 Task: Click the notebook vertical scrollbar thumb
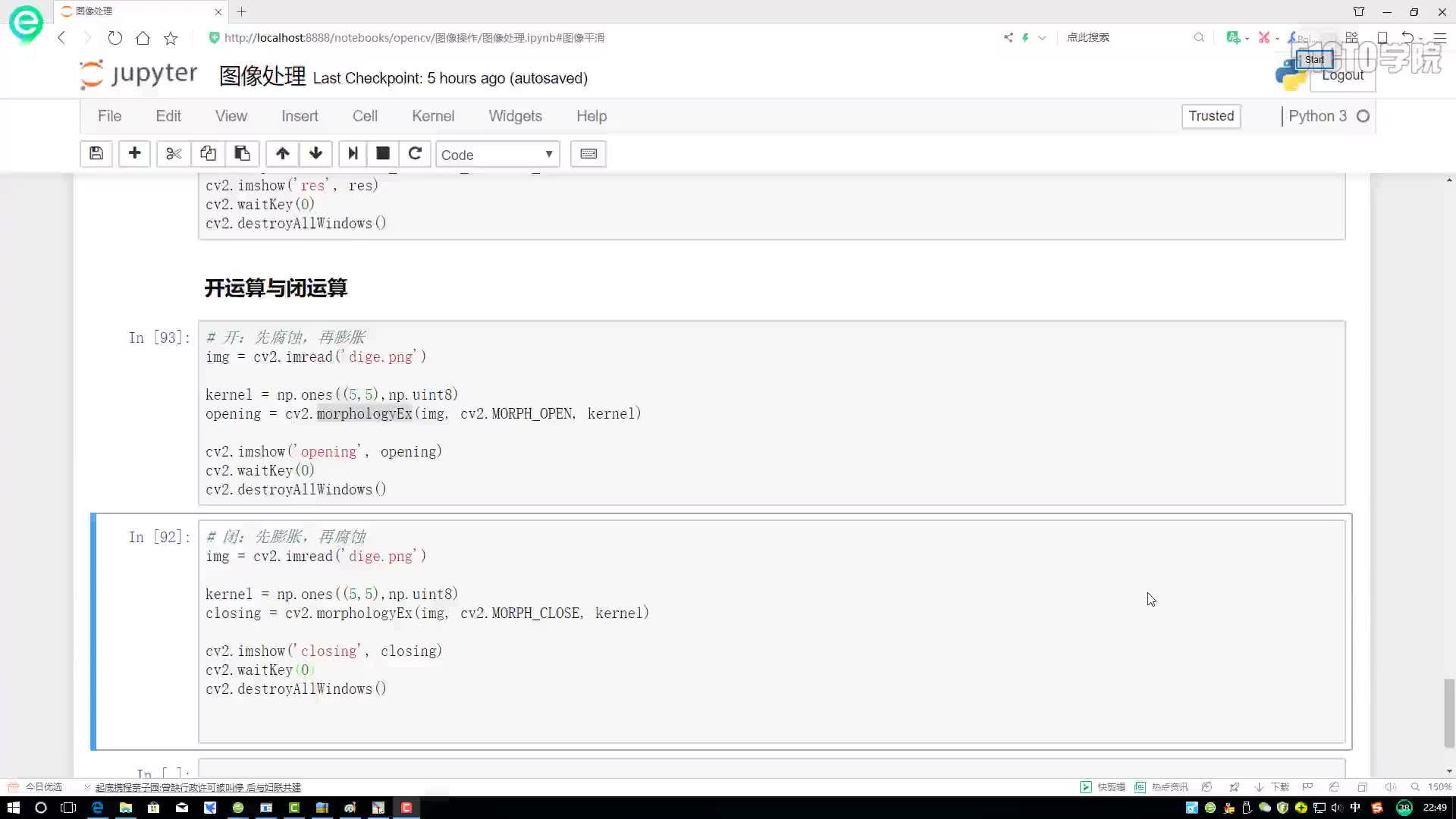point(1448,713)
